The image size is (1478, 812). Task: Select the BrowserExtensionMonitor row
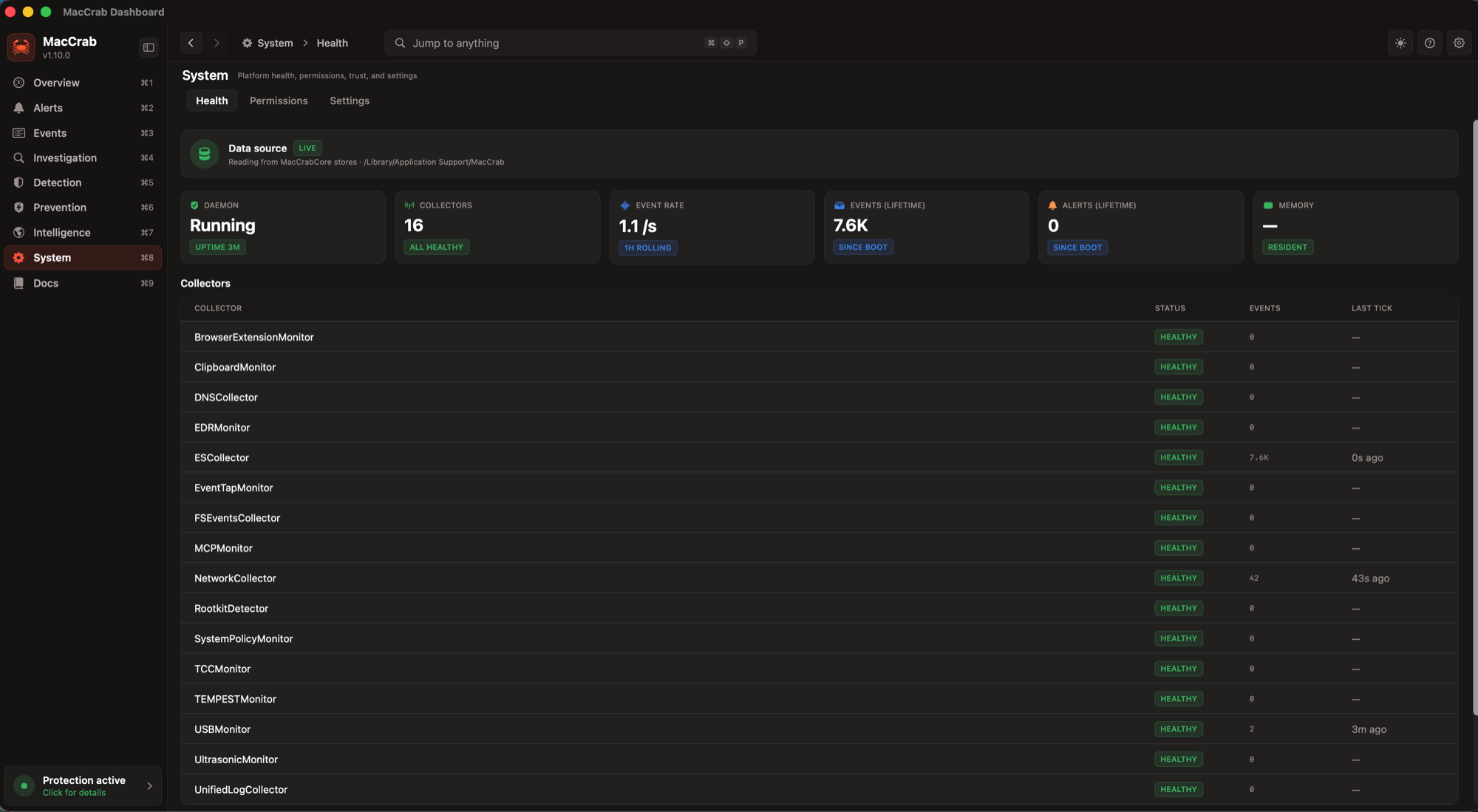pos(819,337)
